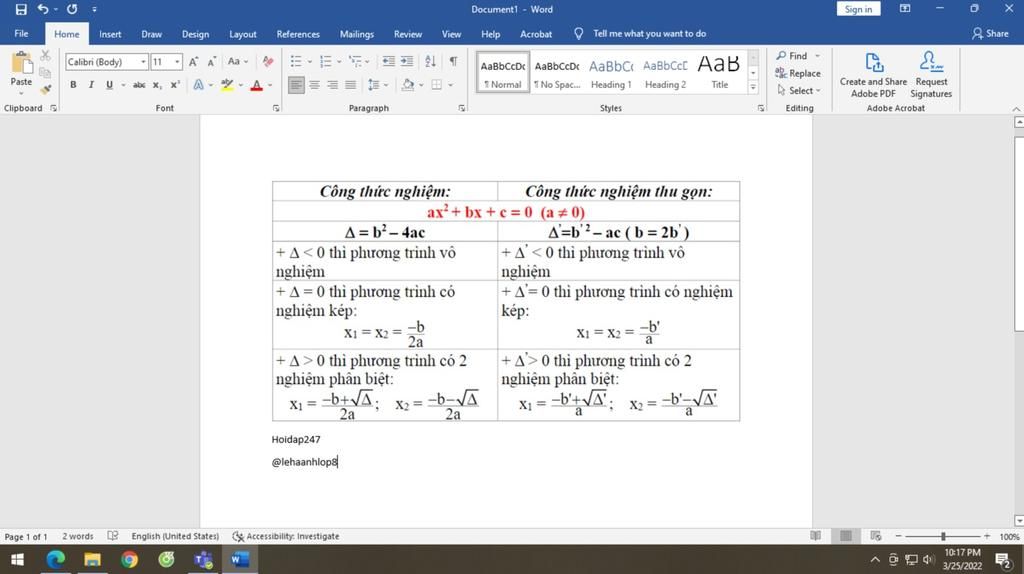1024x574 pixels.
Task: Increase the font size
Action: [193, 61]
